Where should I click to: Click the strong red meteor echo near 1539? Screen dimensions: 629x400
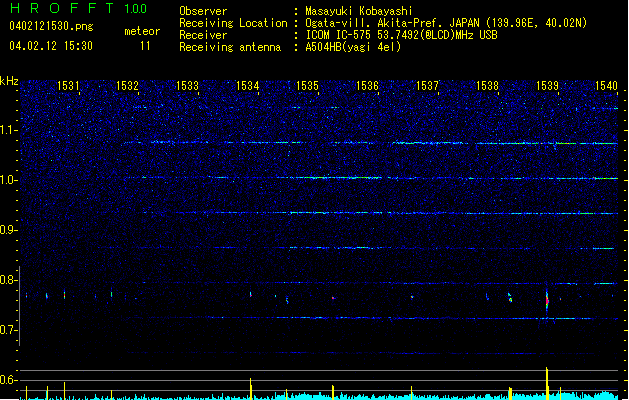(547, 300)
